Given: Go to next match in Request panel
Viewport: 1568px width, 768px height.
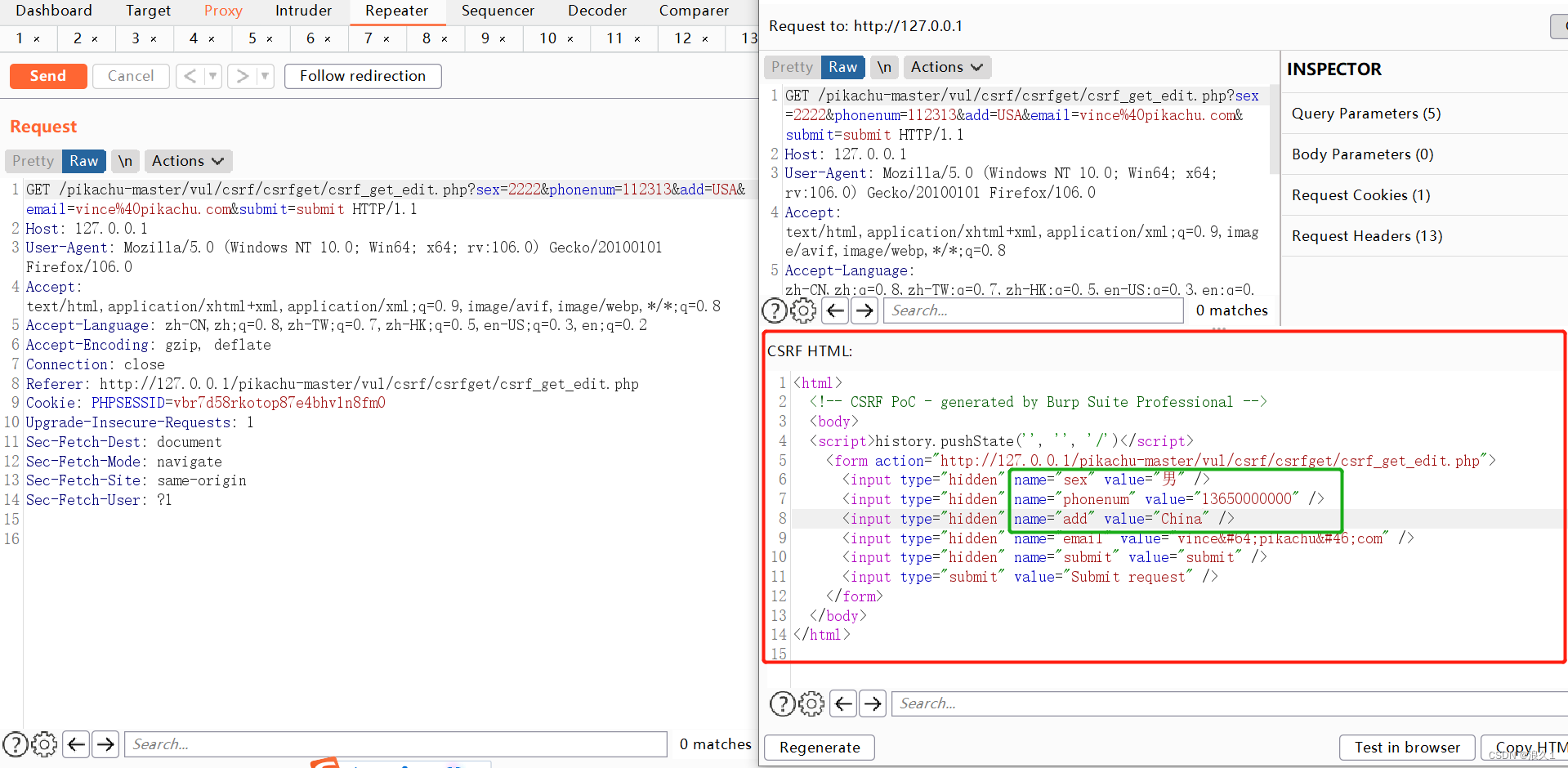Looking at the screenshot, I should tap(105, 744).
